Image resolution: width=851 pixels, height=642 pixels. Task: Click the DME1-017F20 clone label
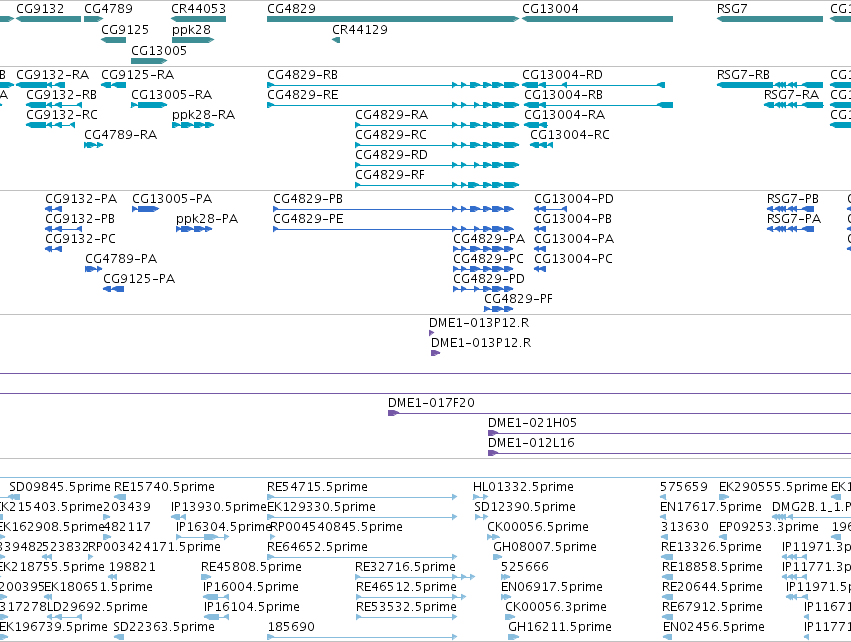click(431, 403)
